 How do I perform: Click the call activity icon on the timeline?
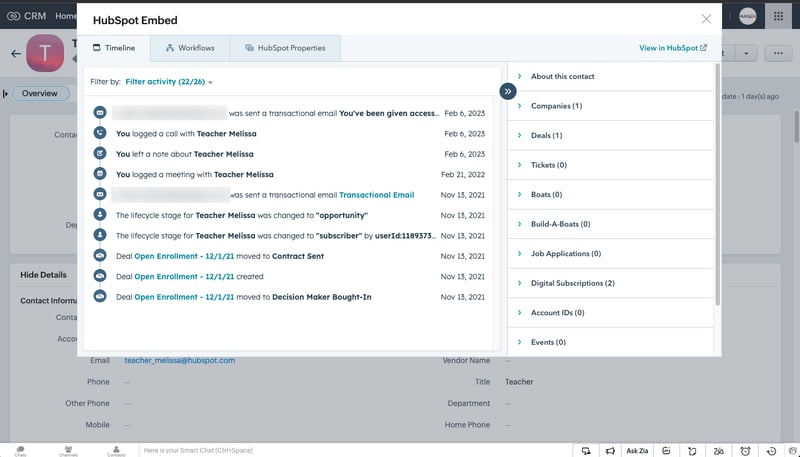pos(99,133)
